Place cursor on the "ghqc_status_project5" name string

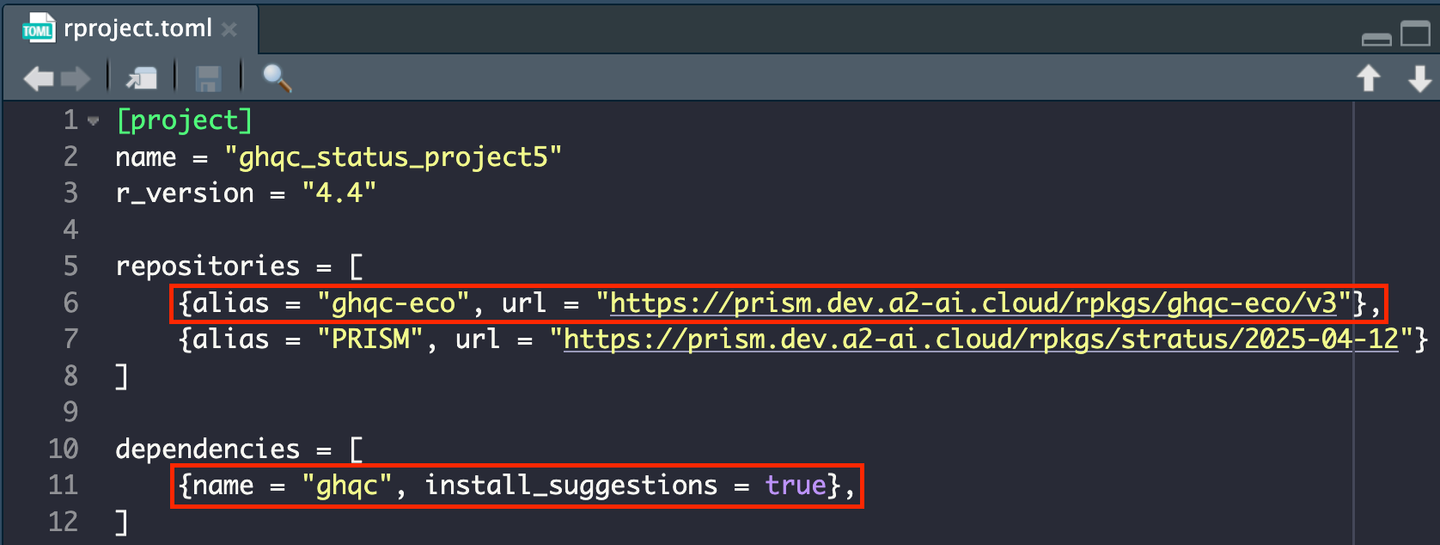coord(394,157)
